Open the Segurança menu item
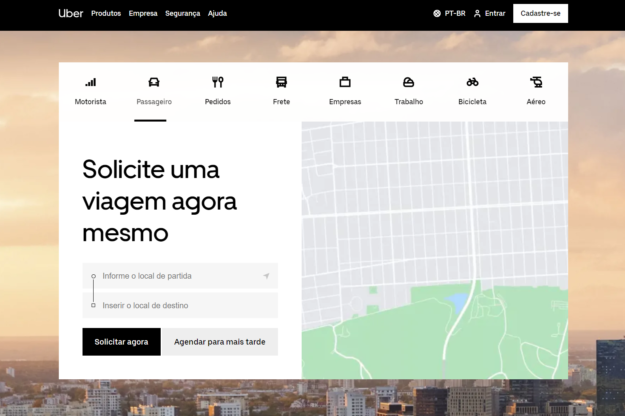This screenshot has width=625, height=416. pos(183,14)
